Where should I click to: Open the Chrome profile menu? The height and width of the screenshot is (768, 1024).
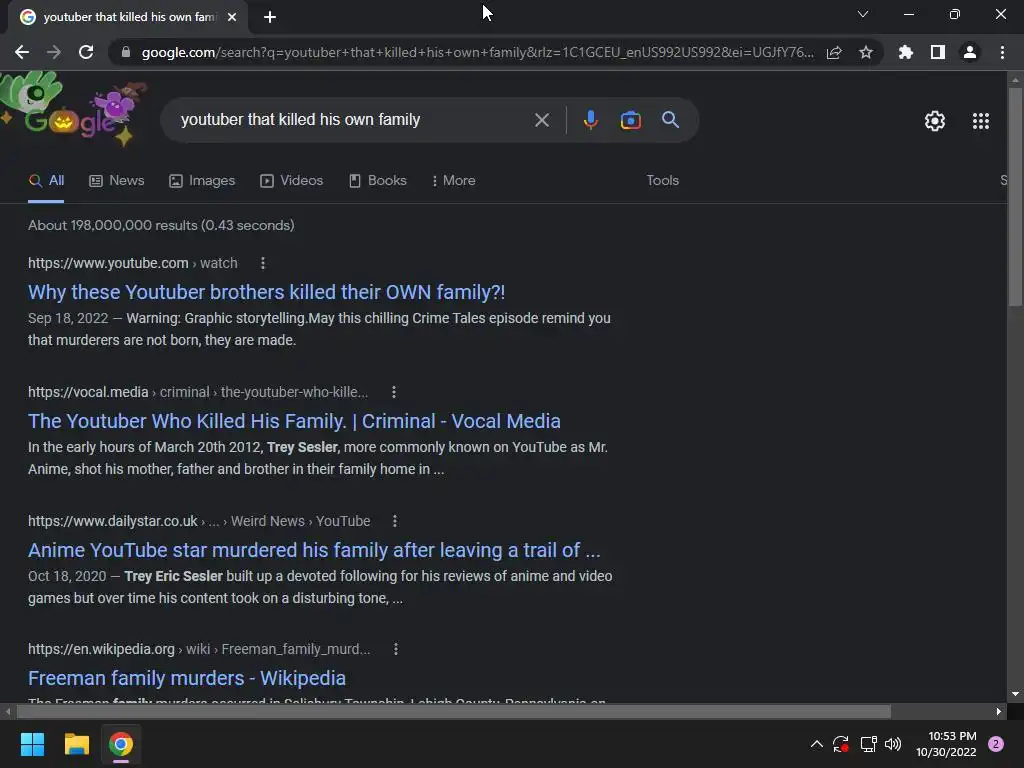click(970, 52)
